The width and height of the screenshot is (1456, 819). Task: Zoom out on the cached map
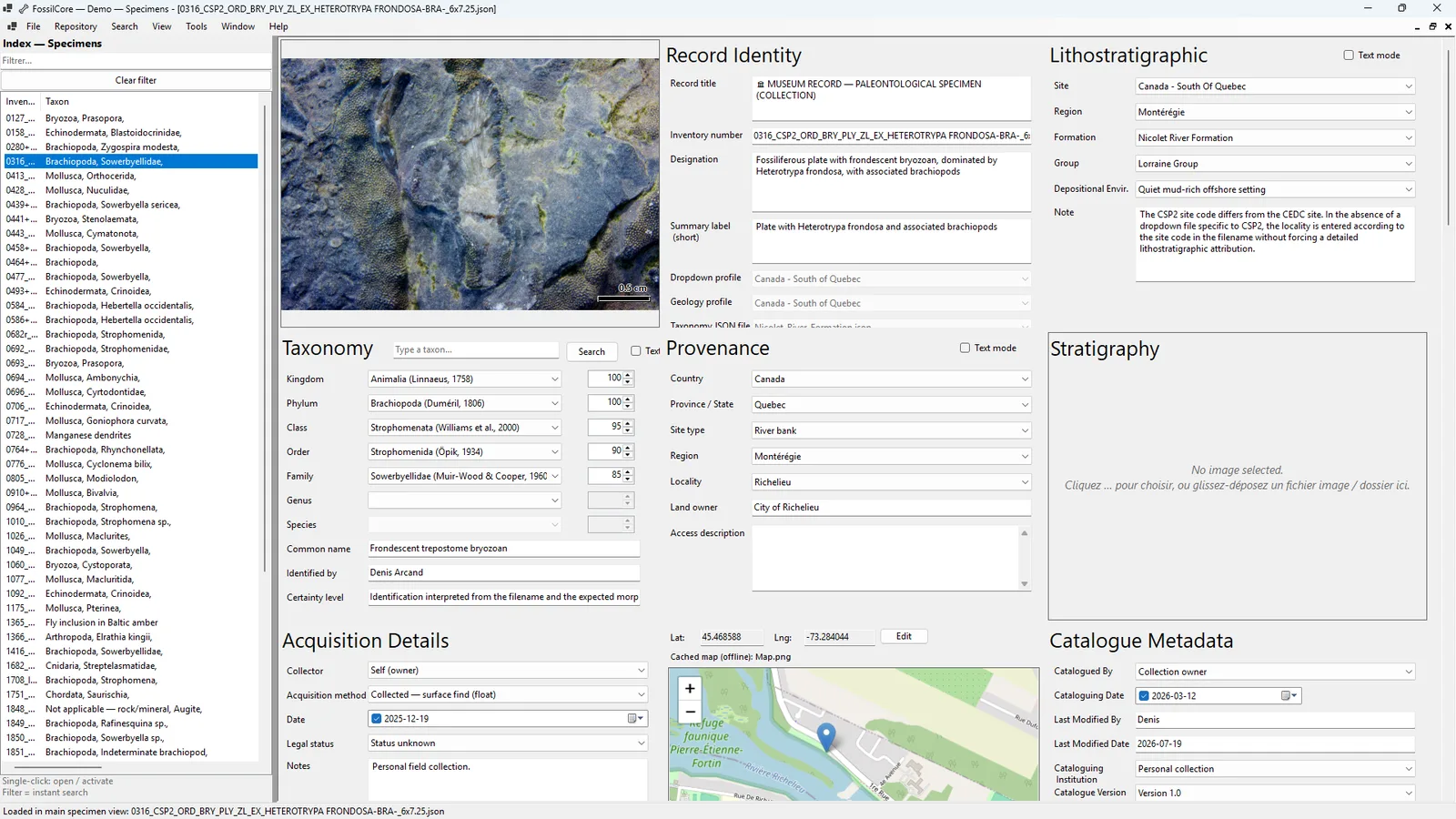(690, 712)
